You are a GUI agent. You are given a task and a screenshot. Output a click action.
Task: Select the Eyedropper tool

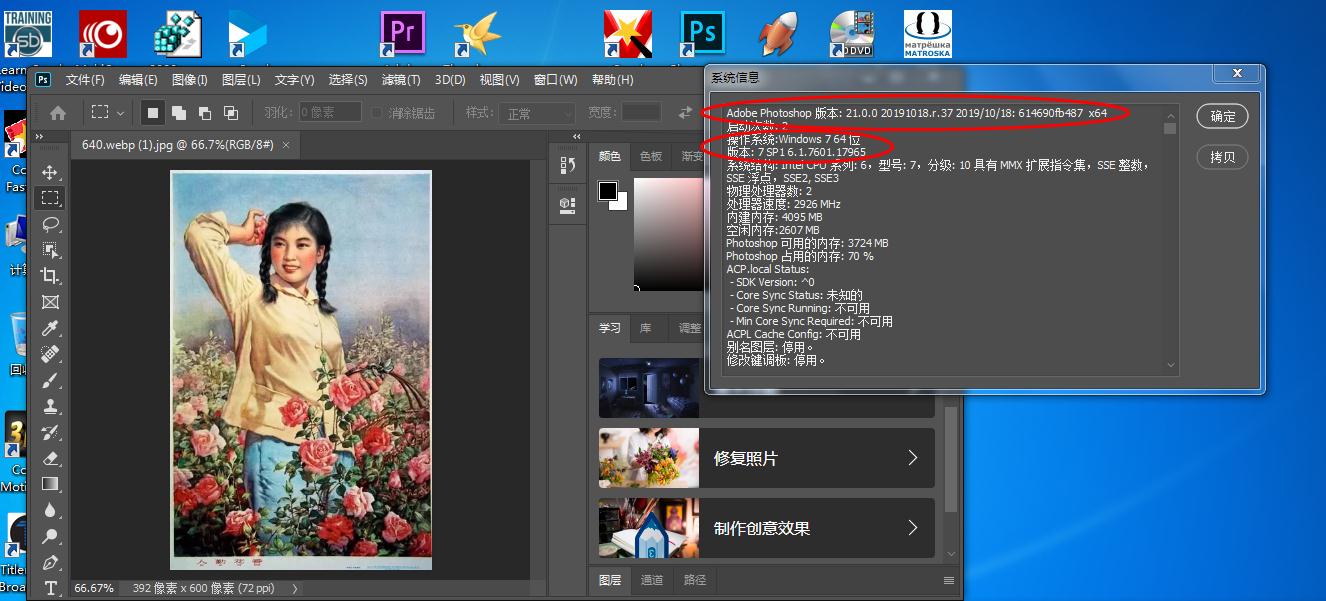[x=50, y=328]
